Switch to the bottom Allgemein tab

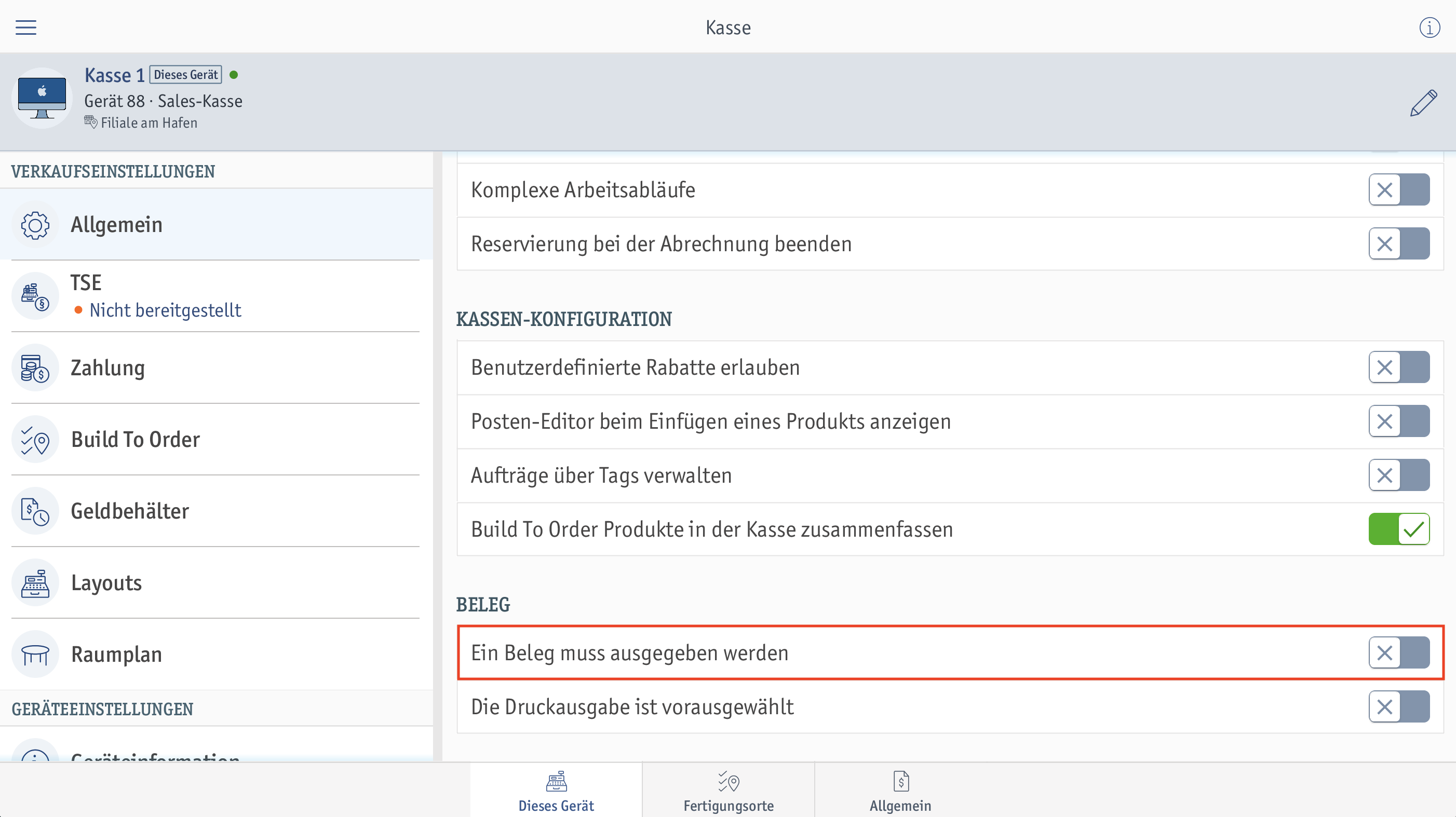coord(900,790)
